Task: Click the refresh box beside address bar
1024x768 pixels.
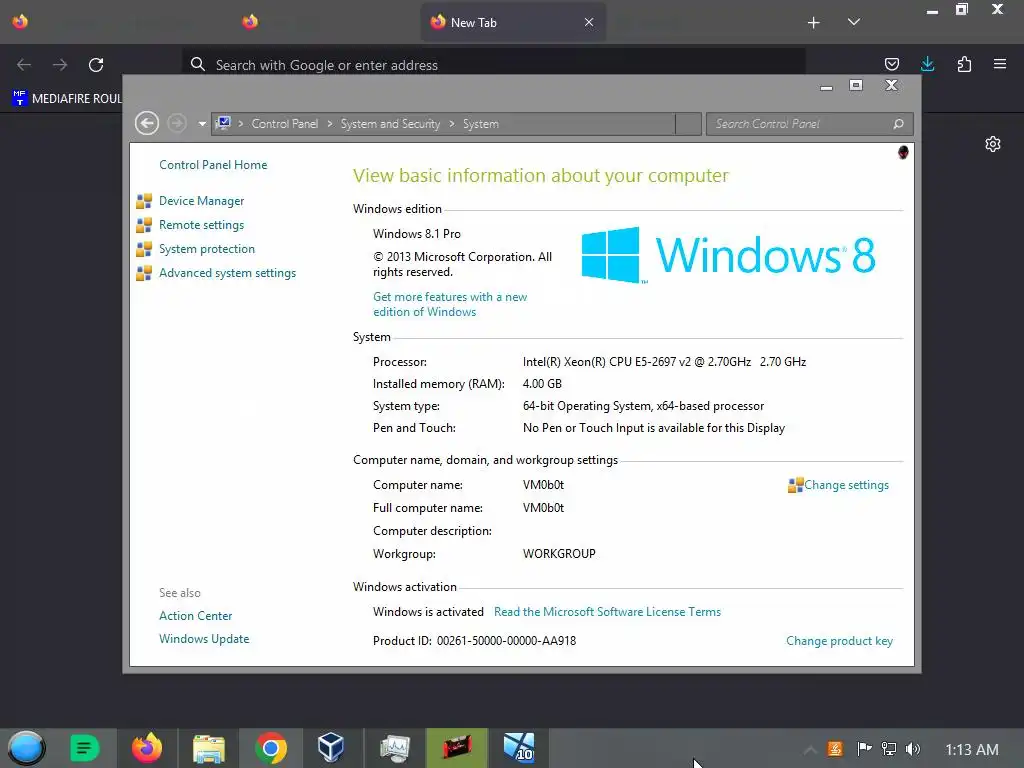Action: coord(688,123)
